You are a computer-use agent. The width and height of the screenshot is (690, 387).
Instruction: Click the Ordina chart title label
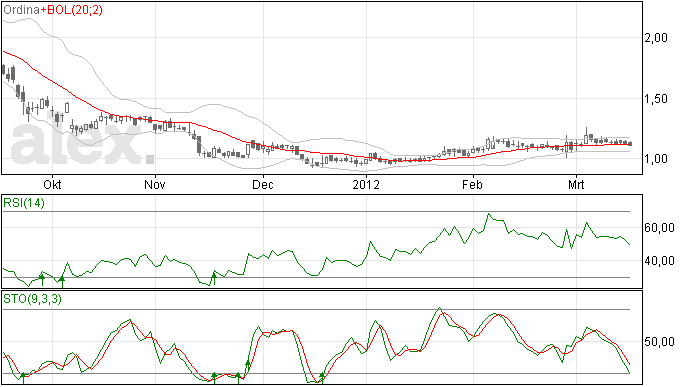(x=22, y=10)
